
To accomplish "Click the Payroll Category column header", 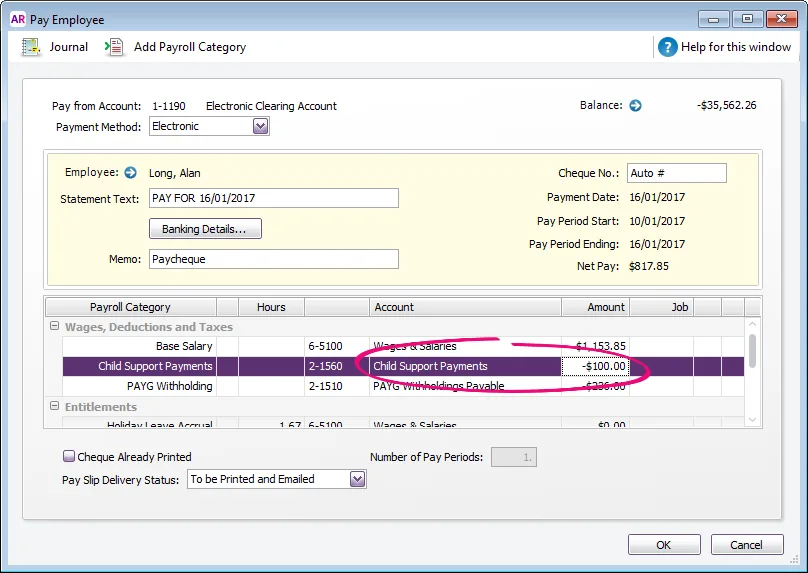I will (x=130, y=307).
